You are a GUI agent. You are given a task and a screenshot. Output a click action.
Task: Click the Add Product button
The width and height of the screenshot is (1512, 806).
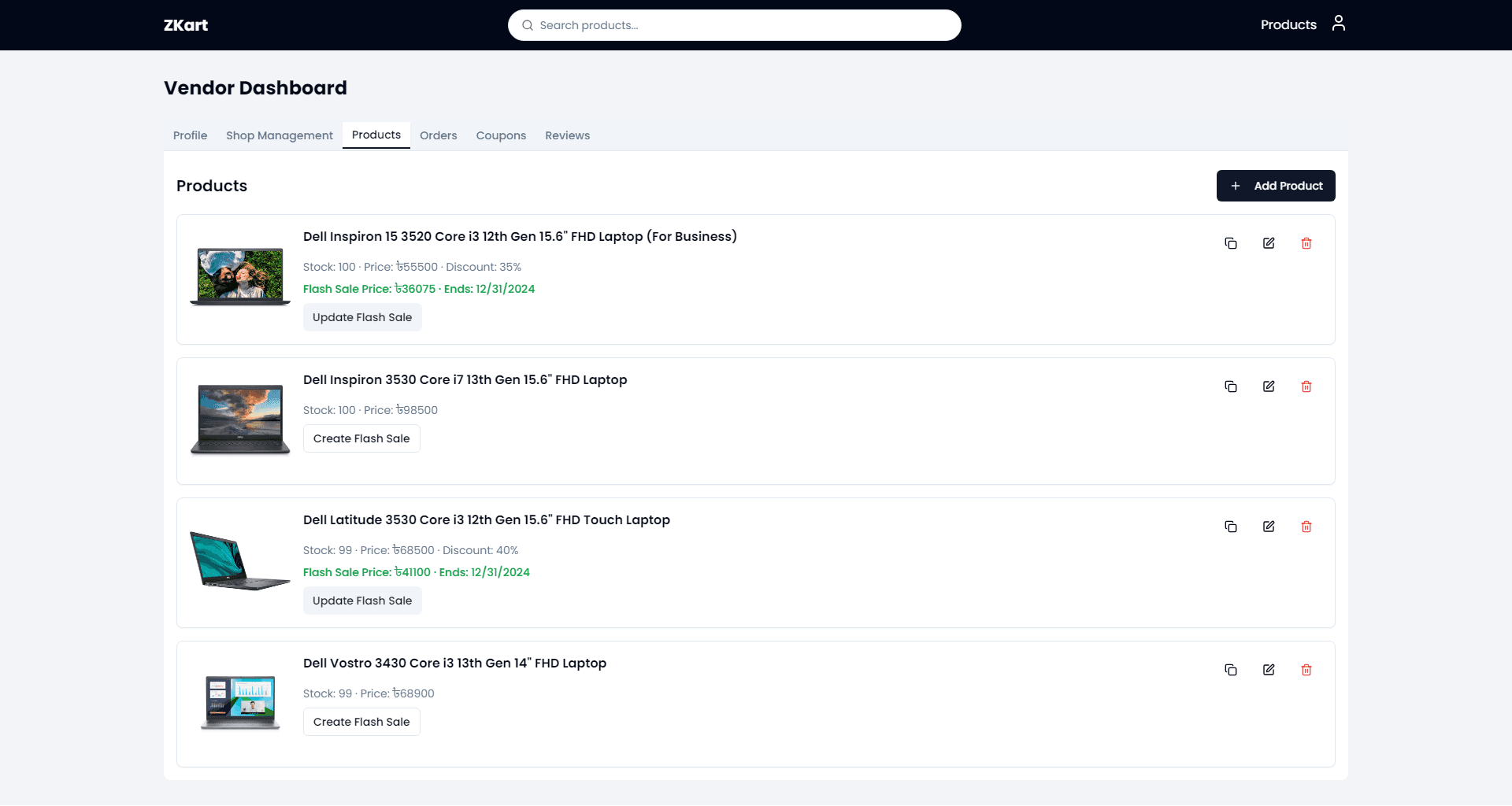tap(1276, 186)
